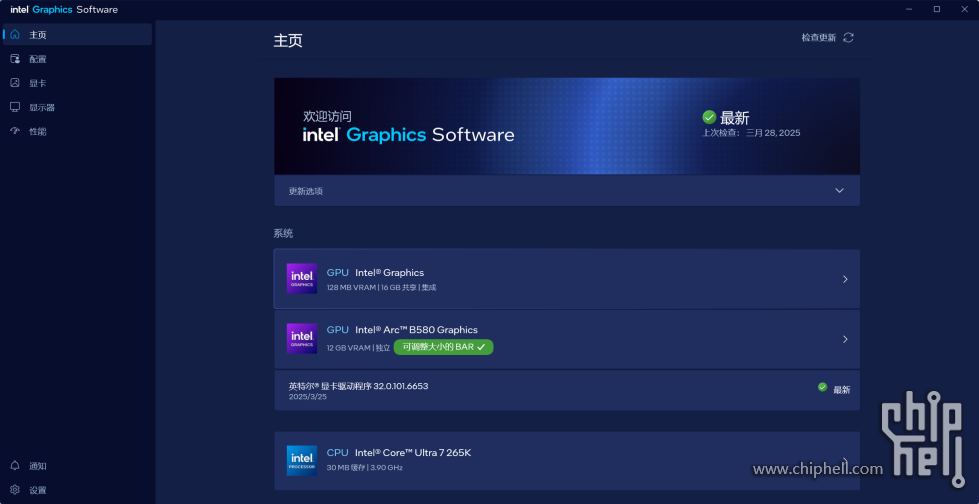979x504 pixels.
Task: Click the Intel Processor logo on CPU card
Action: click(302, 460)
